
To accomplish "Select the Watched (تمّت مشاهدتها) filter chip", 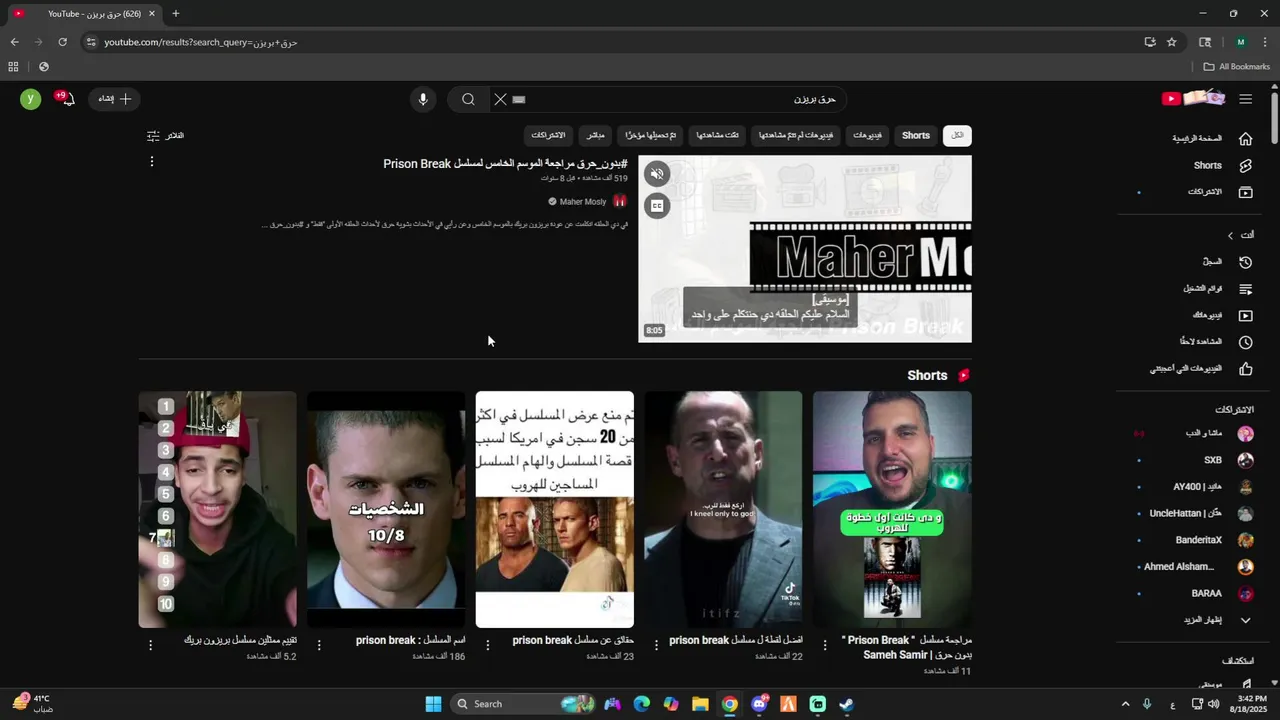I will point(718,136).
